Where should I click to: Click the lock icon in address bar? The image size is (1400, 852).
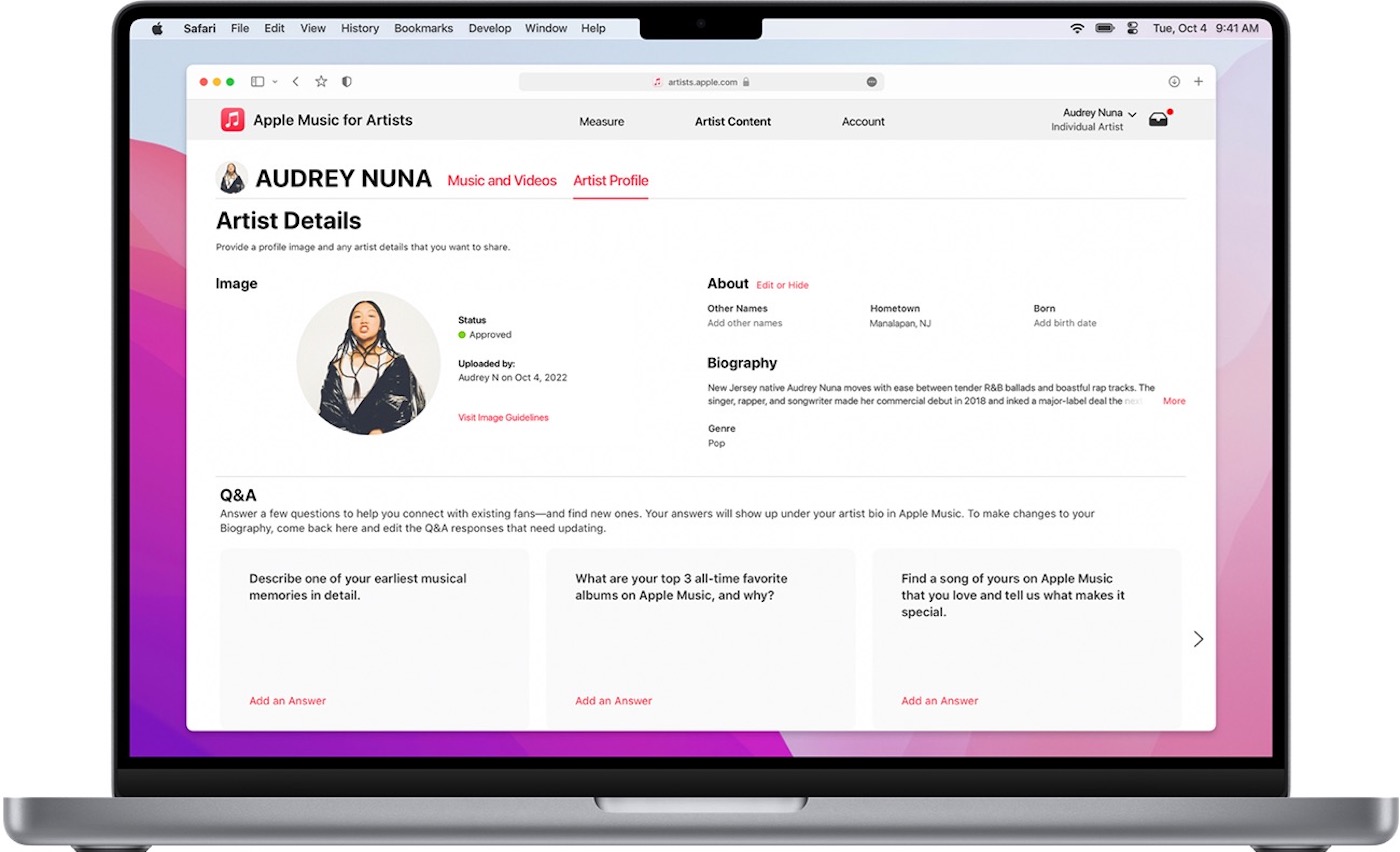coord(746,82)
